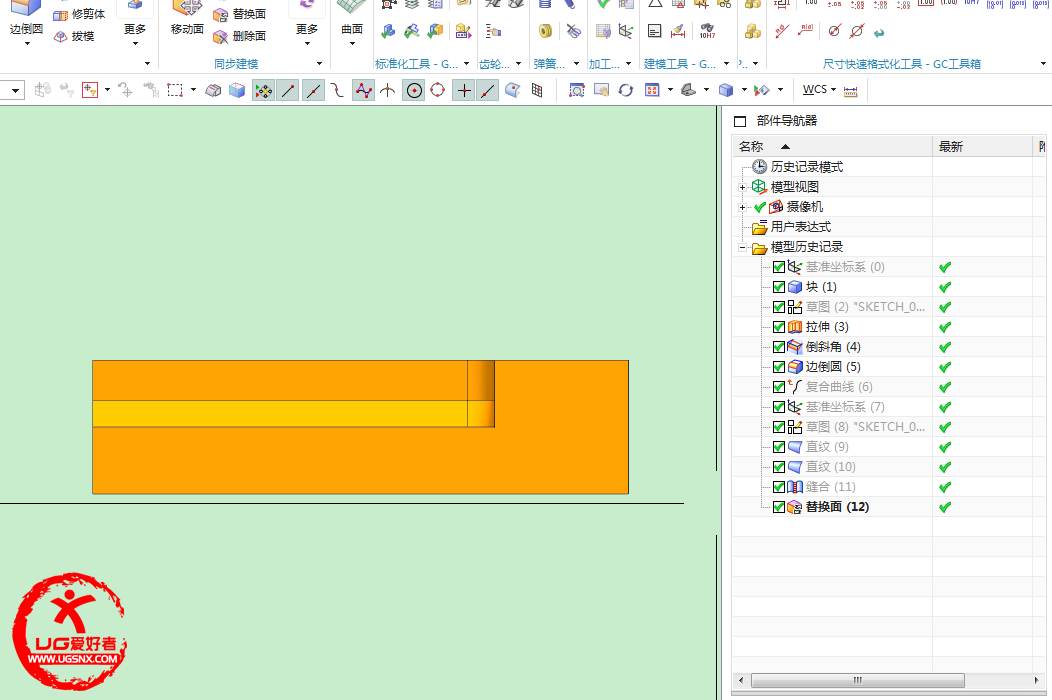Viewport: 1052px width, 700px height.
Task: Open the selection type combo box dropdown
Action: coord(15,90)
